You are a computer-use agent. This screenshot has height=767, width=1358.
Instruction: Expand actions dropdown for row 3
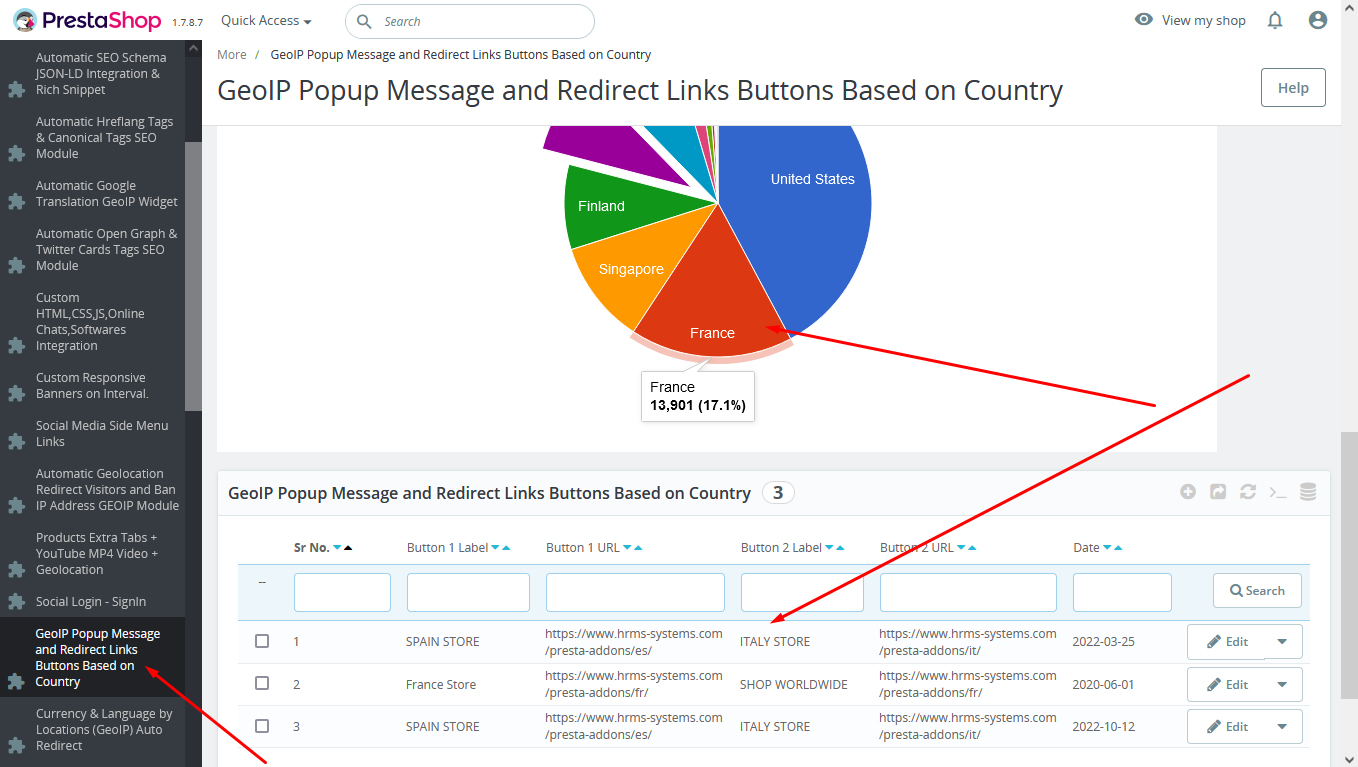1283,726
